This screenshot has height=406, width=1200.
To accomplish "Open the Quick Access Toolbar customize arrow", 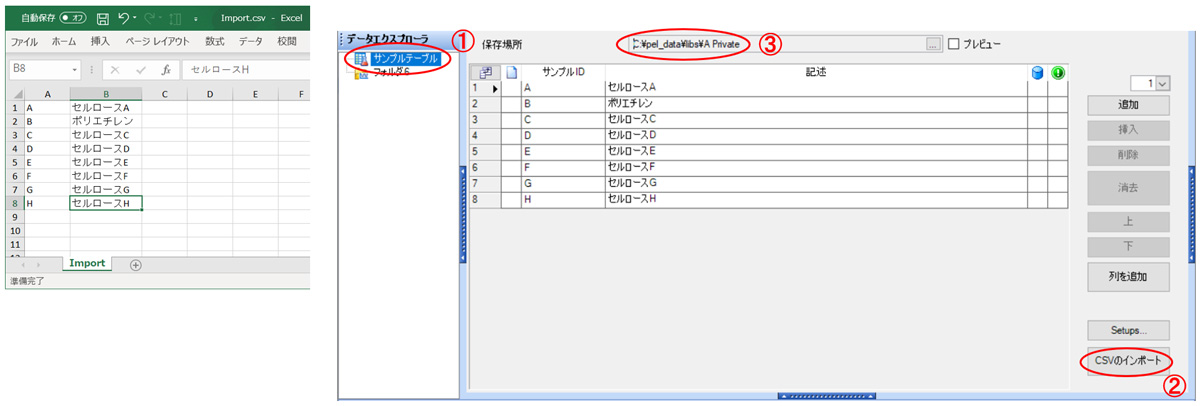I will click(196, 19).
